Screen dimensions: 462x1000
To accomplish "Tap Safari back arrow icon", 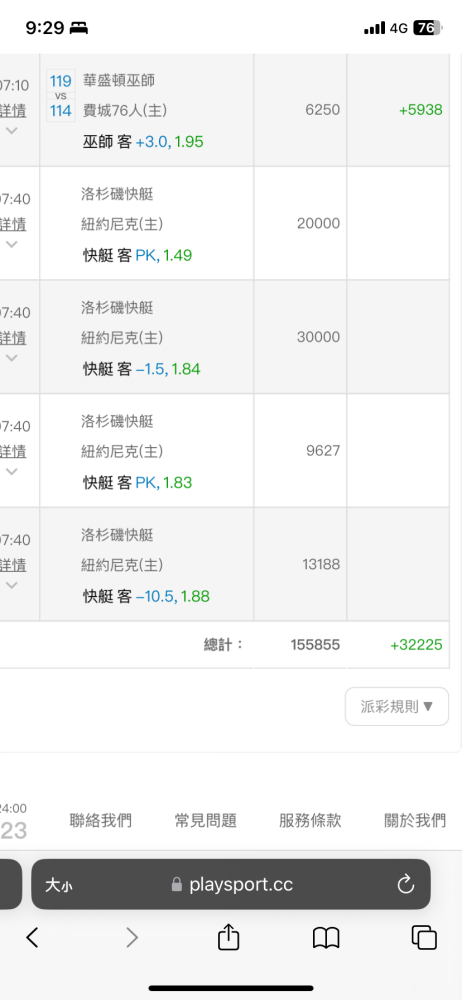I will [33, 937].
